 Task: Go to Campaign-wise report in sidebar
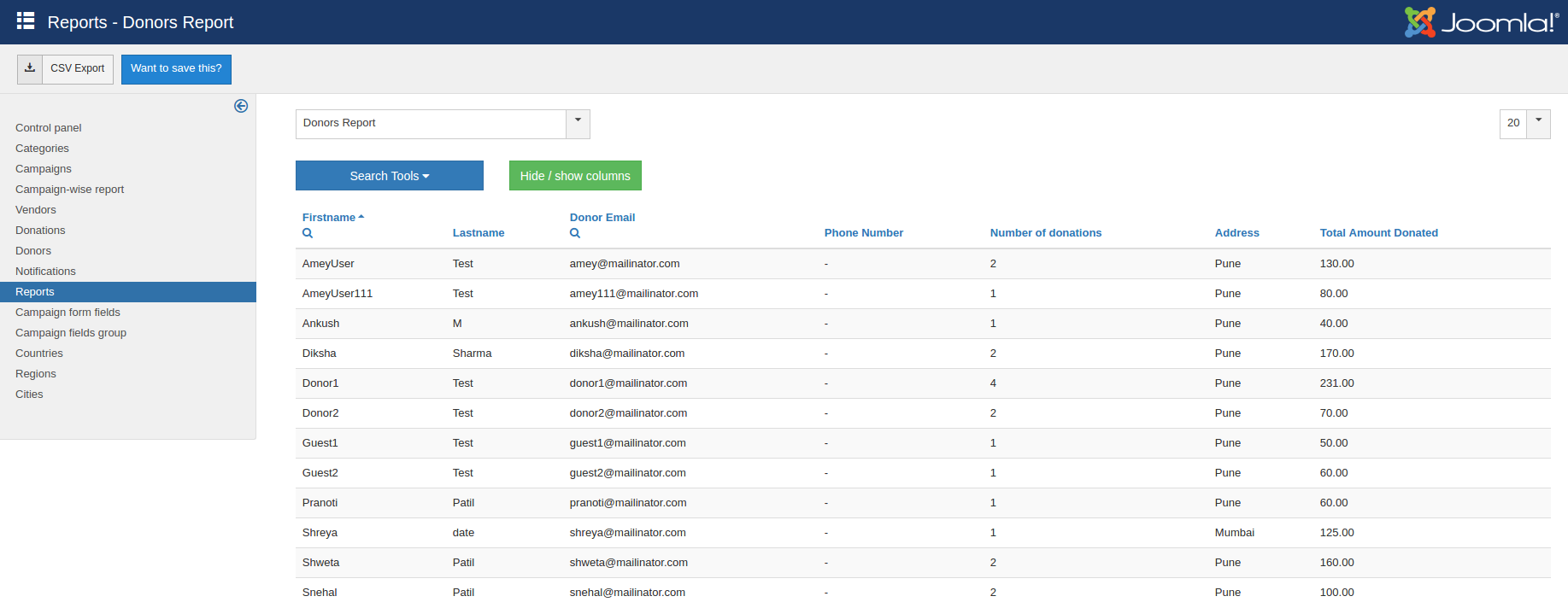pos(69,190)
